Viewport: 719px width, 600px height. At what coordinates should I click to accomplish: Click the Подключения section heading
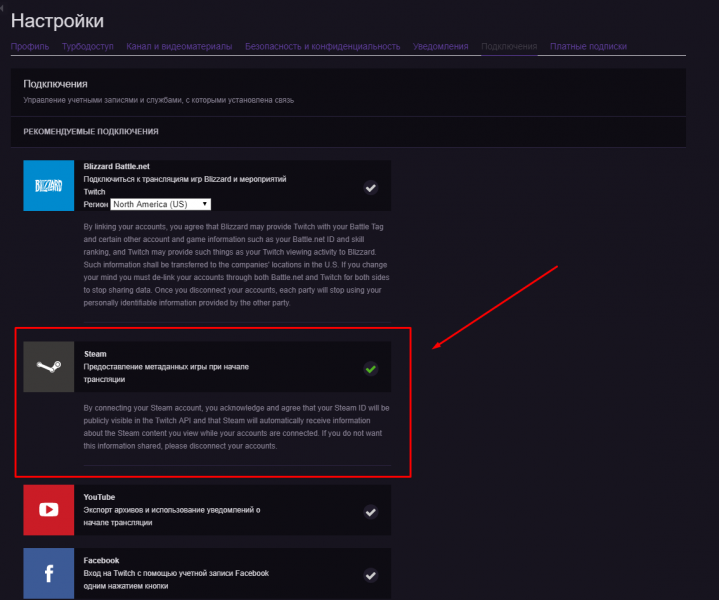coord(55,84)
